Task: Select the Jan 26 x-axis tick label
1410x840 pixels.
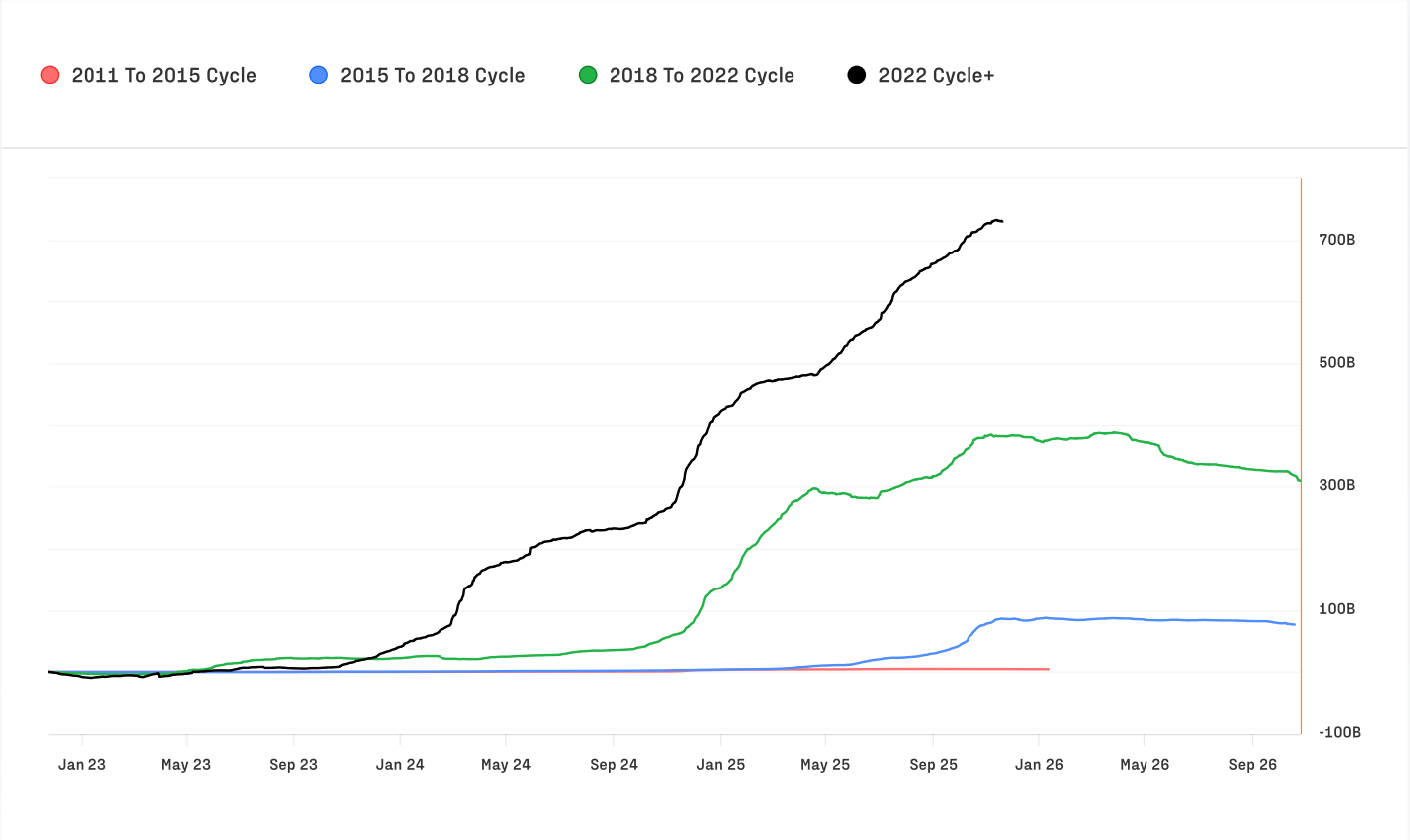Action: [x=1039, y=764]
